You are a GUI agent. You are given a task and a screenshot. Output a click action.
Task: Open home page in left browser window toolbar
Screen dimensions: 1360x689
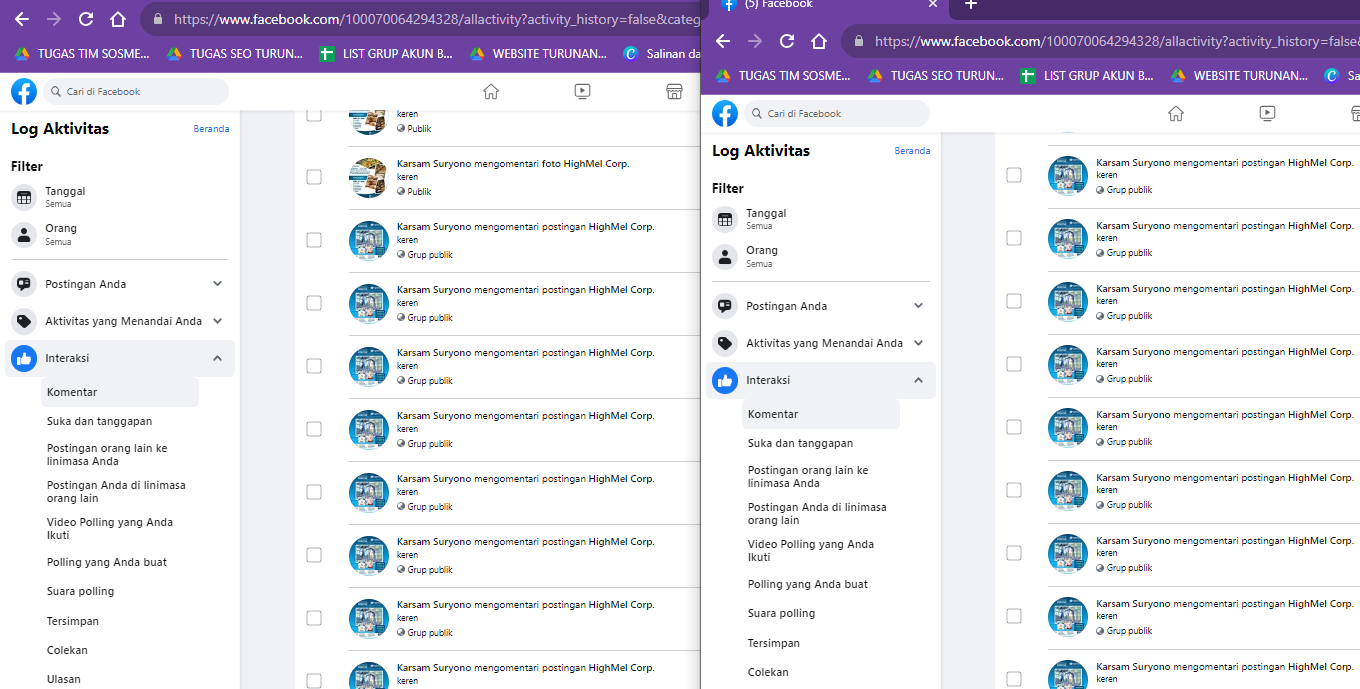(118, 19)
